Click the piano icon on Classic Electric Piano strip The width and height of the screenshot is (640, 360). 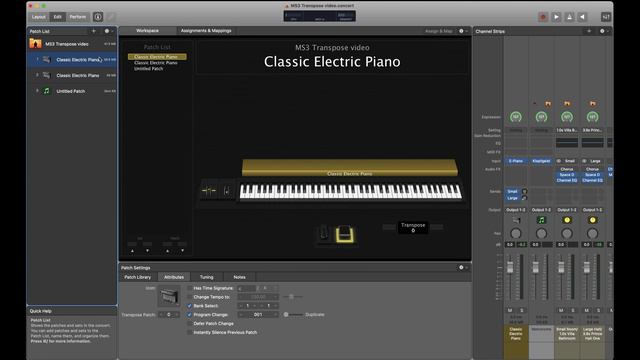pos(516,220)
